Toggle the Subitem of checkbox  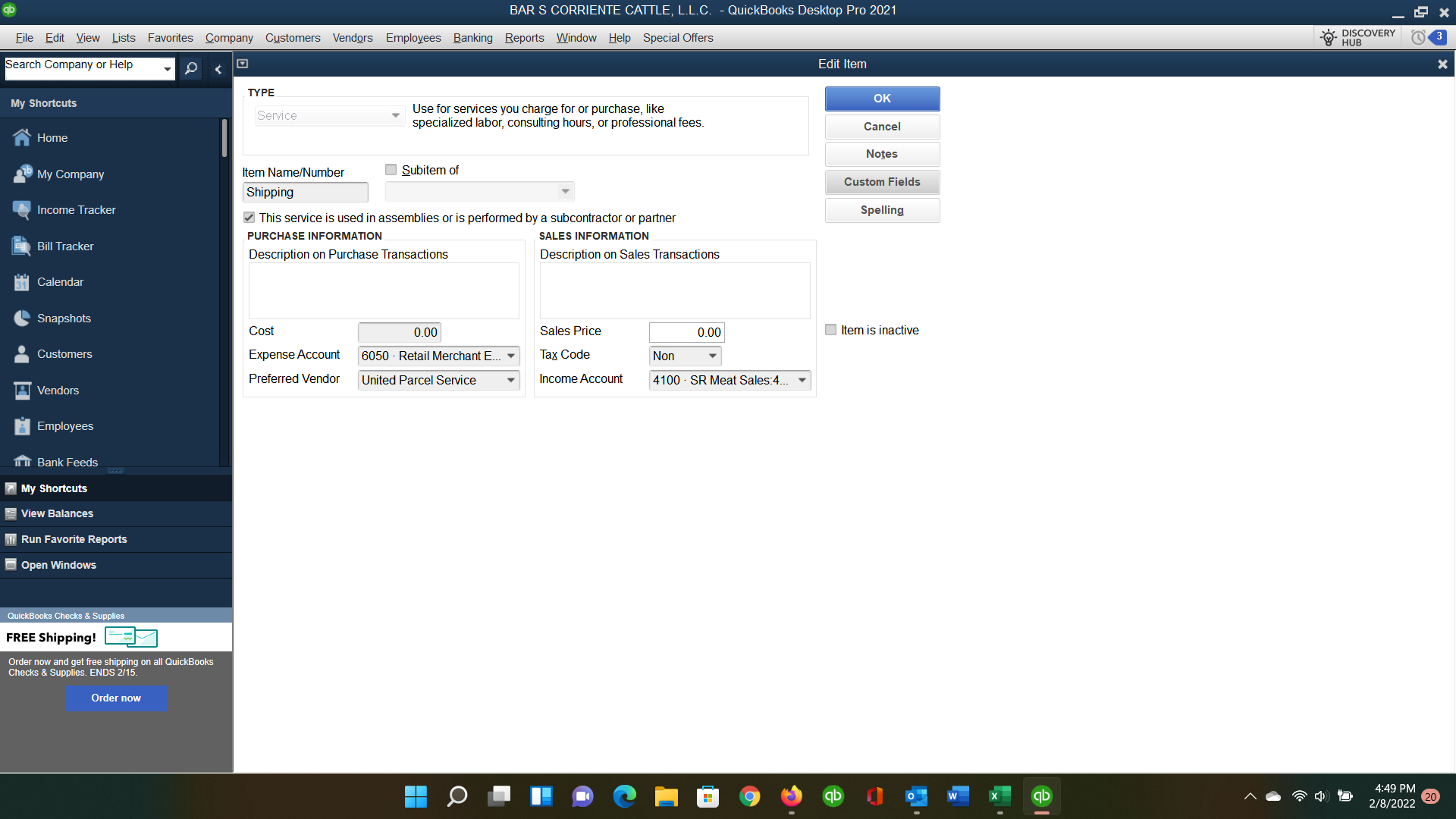pos(391,169)
